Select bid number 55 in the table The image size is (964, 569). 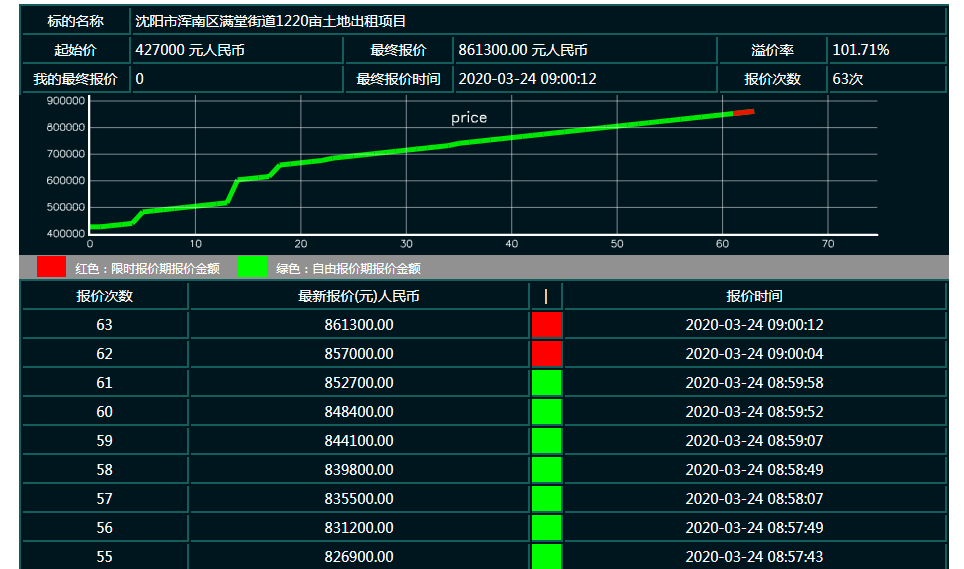(x=104, y=557)
